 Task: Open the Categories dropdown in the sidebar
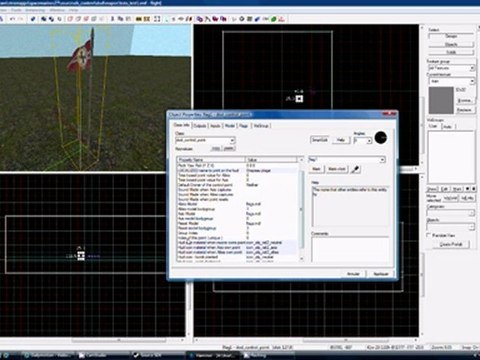(450, 213)
